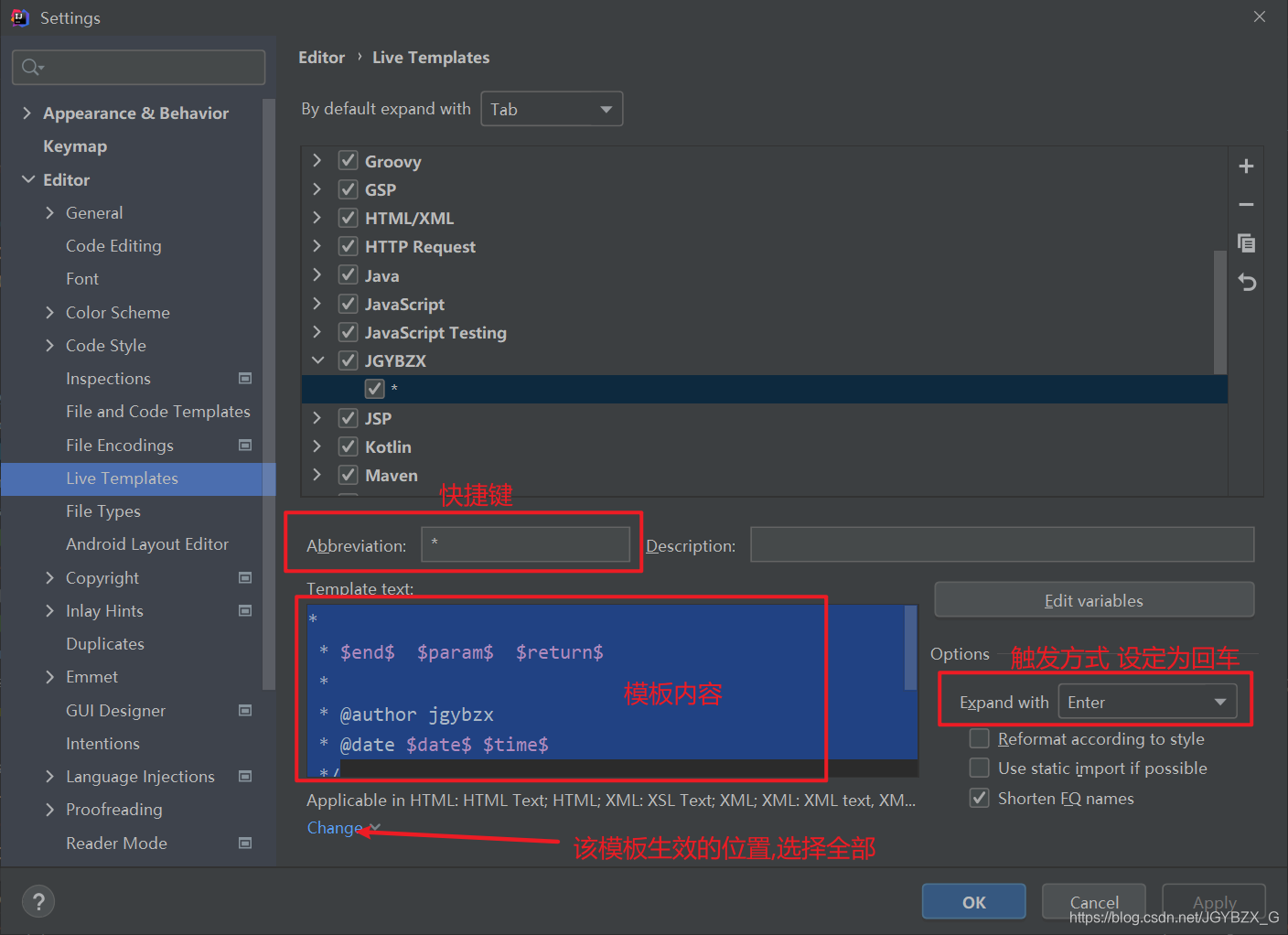Click the Add template plus icon
The width and height of the screenshot is (1288, 935).
point(1246,167)
